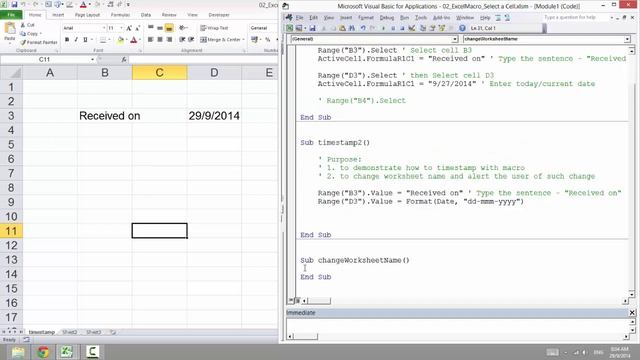Open Chrome from the Windows taskbar
Image resolution: width=640 pixels, height=360 pixels.
pos(43,352)
